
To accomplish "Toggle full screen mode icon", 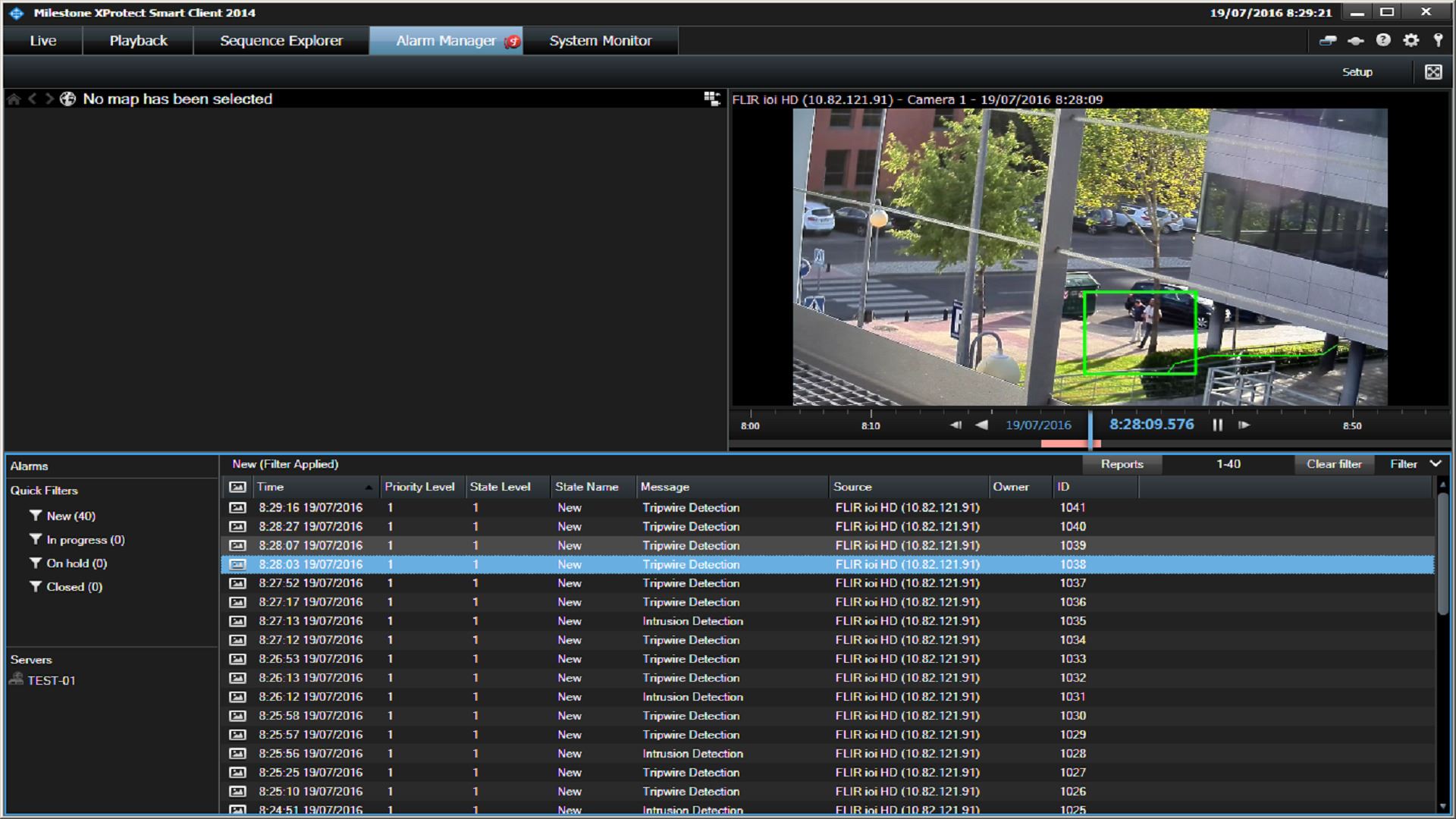I will pyautogui.click(x=1433, y=72).
